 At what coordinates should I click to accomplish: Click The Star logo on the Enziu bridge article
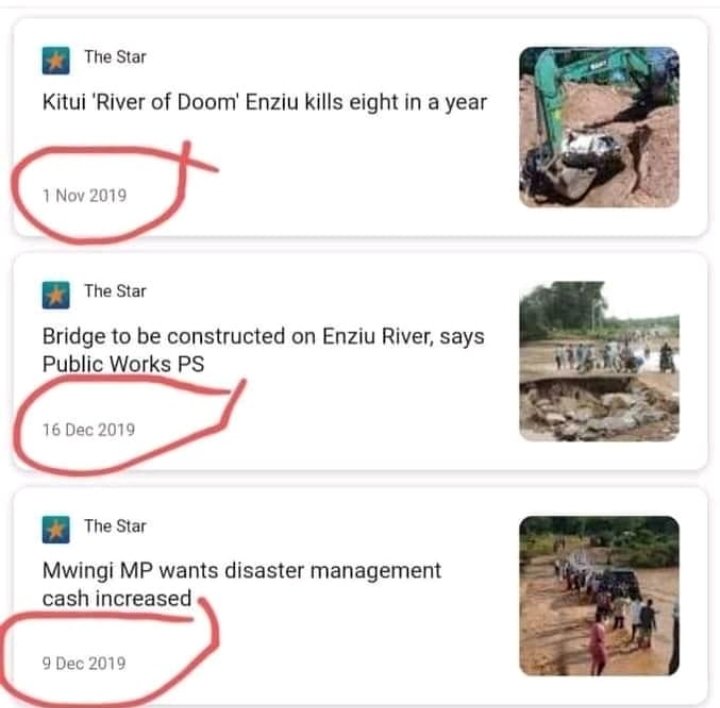pos(56,295)
